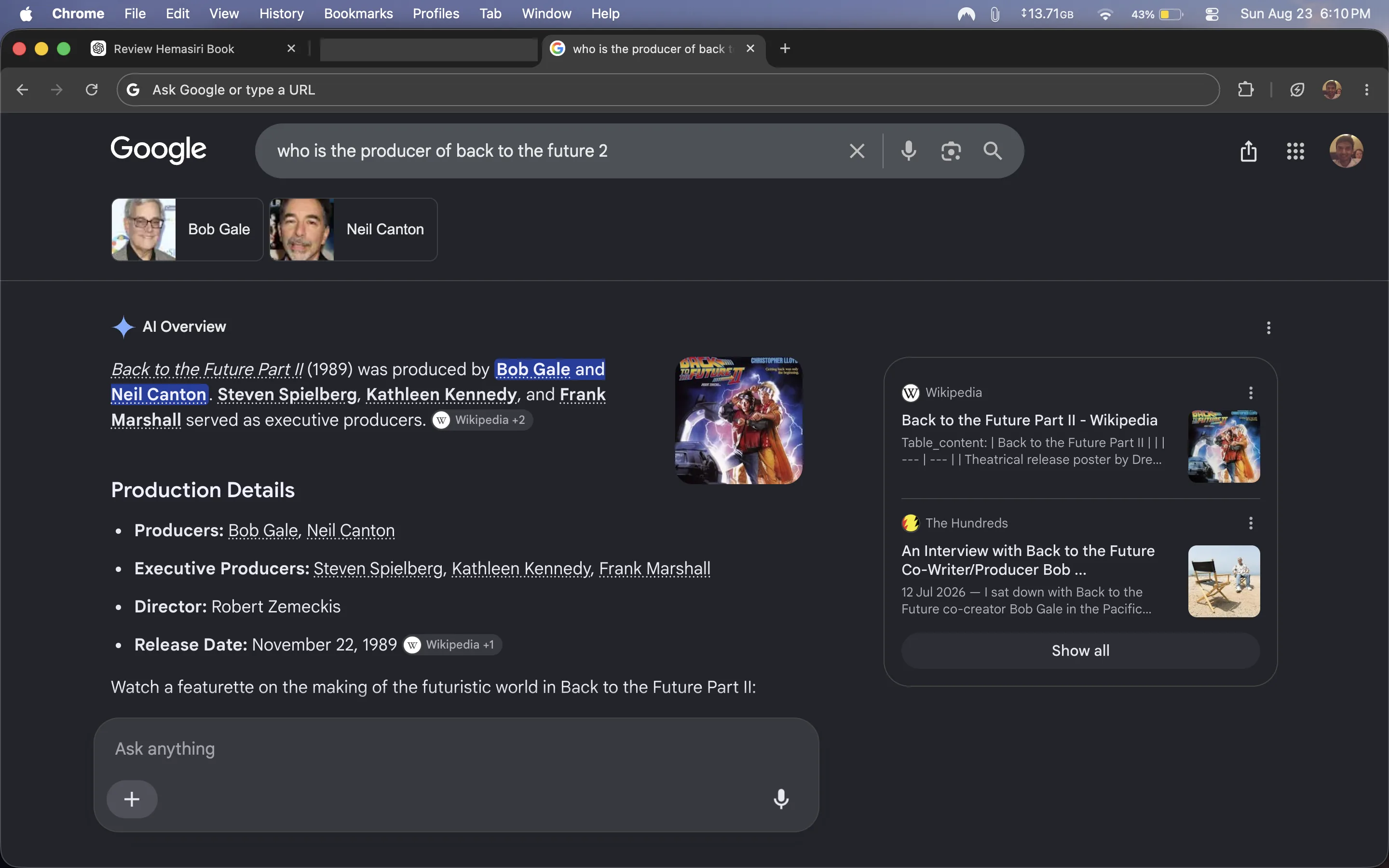Check Wi-Fi status in menu bar
Image resolution: width=1389 pixels, height=868 pixels.
coord(1105,14)
